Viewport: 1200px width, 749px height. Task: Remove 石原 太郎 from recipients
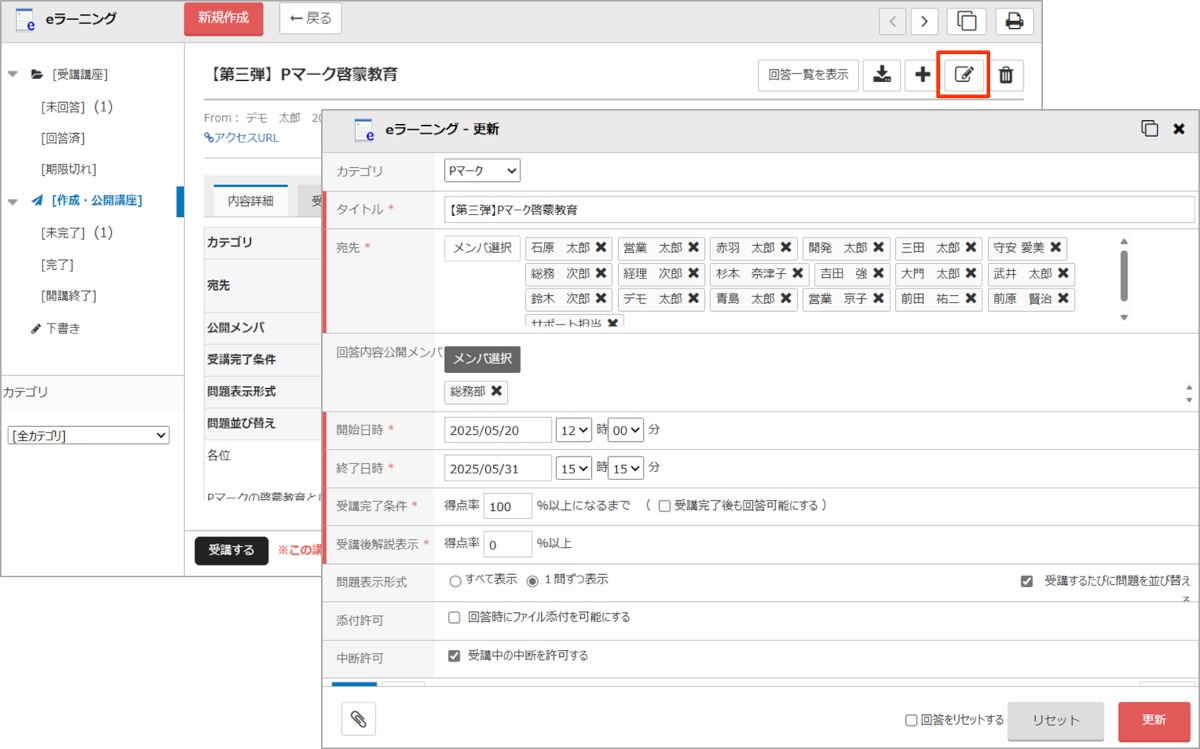coord(600,247)
